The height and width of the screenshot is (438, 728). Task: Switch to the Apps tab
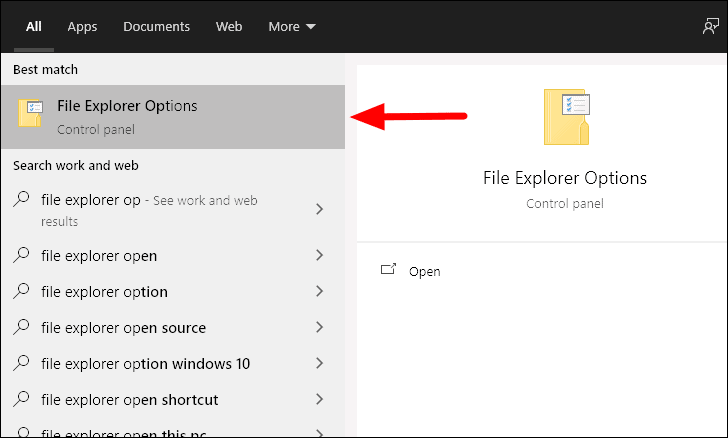[x=82, y=26]
